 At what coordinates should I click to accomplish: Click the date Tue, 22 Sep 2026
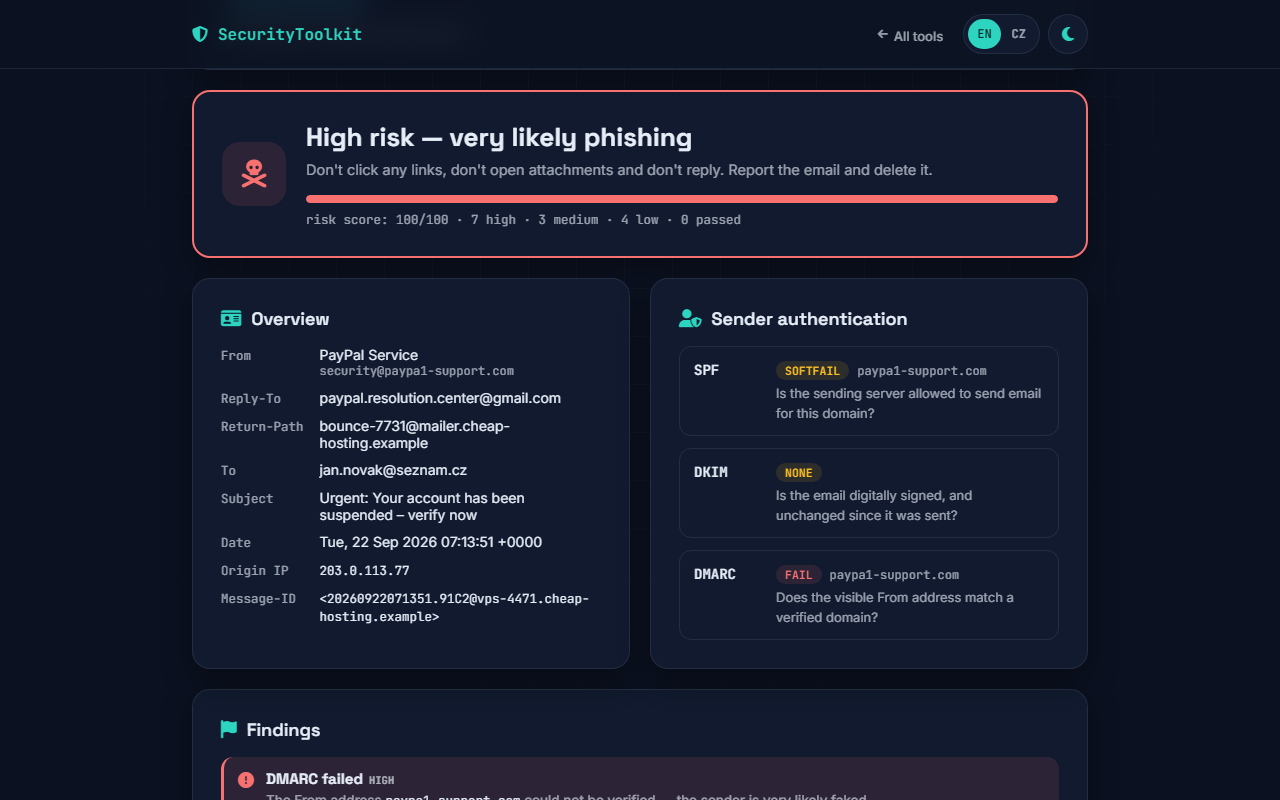pos(431,542)
